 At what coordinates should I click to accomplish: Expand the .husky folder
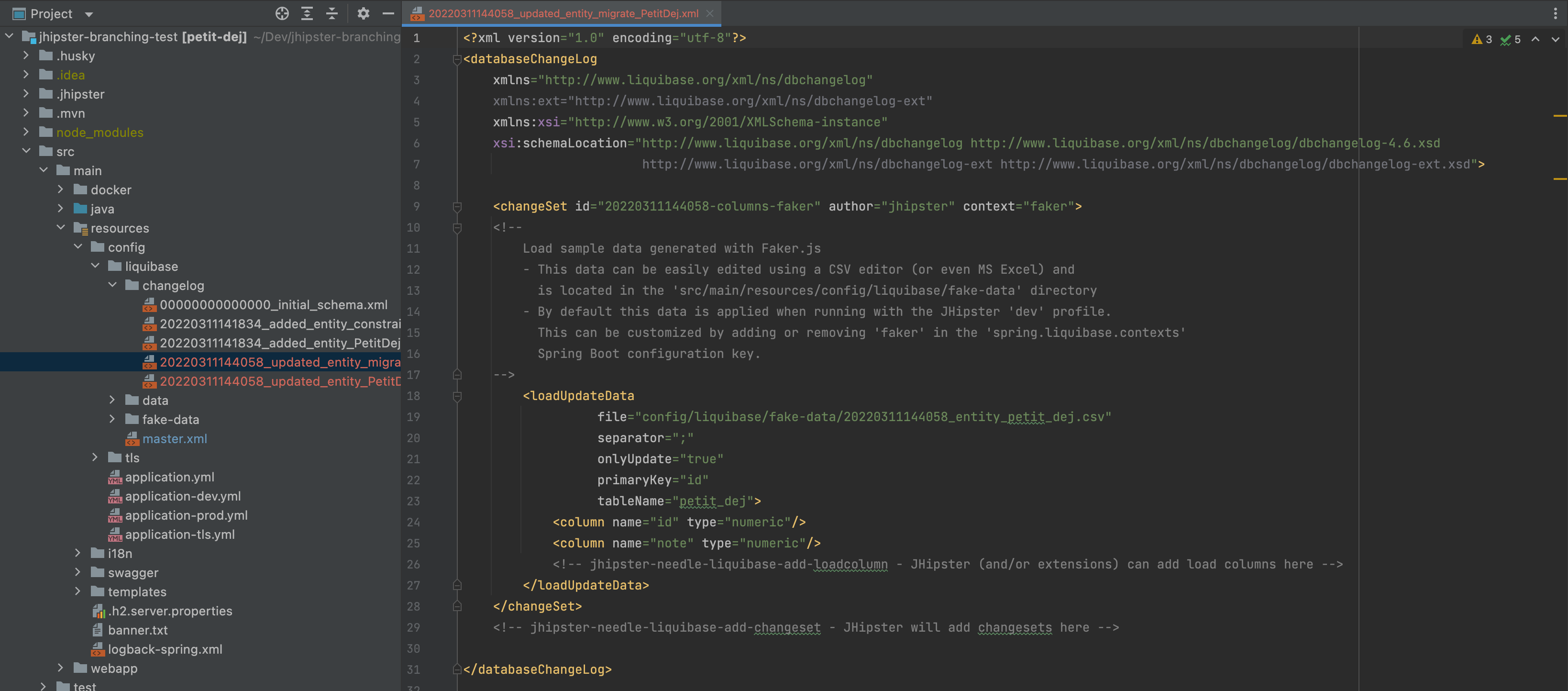[x=25, y=56]
